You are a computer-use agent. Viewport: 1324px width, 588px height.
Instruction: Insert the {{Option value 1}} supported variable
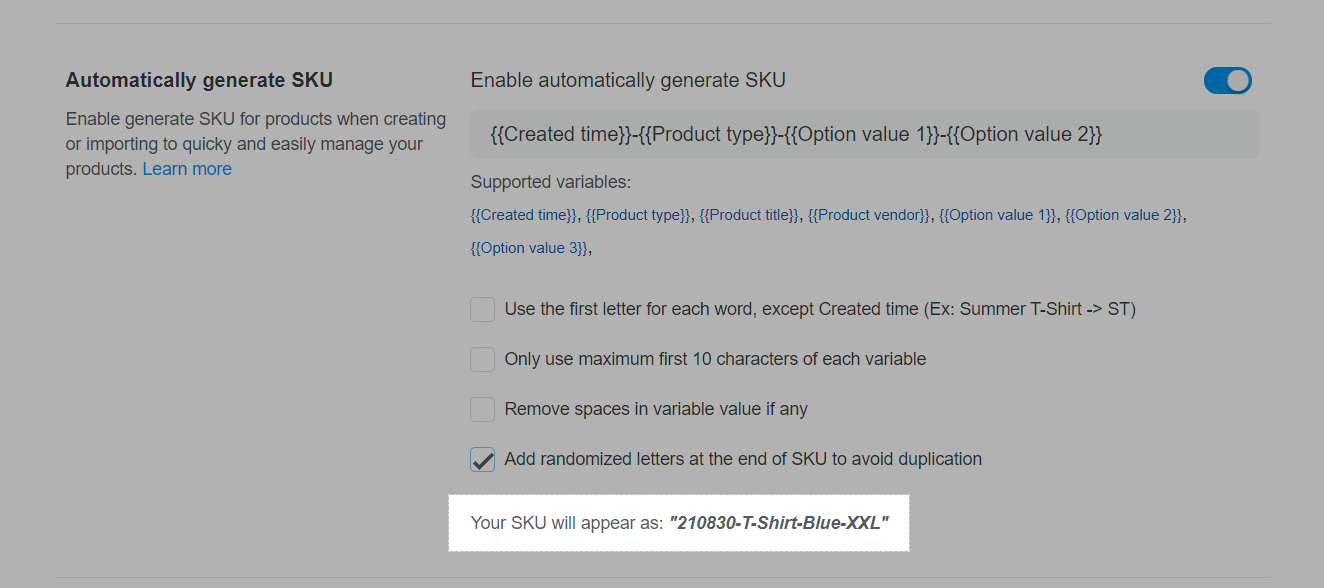[x=997, y=215]
